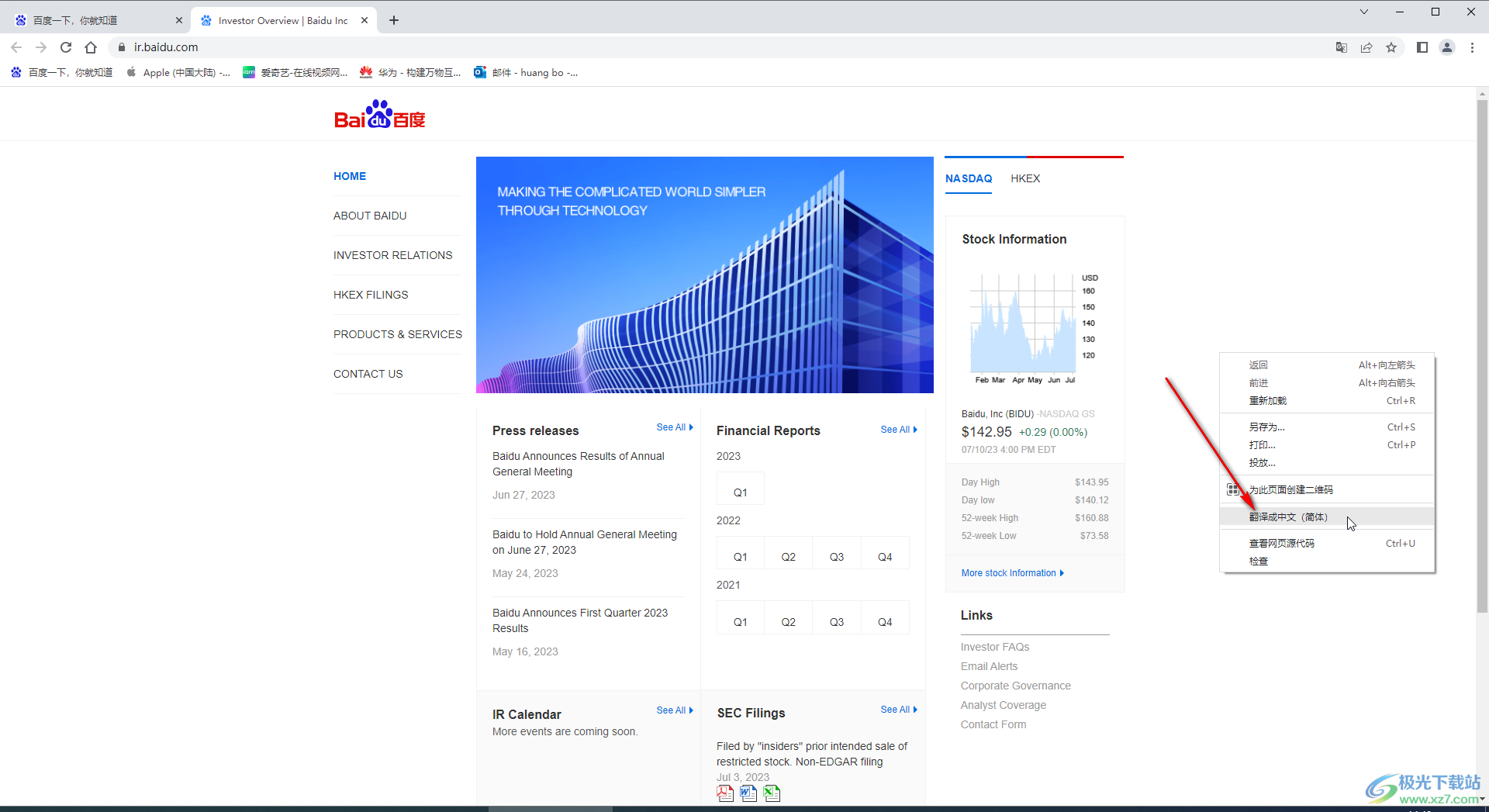Open the Word document icon under SEC Filings
This screenshot has width=1489, height=812.
pyautogui.click(x=748, y=793)
